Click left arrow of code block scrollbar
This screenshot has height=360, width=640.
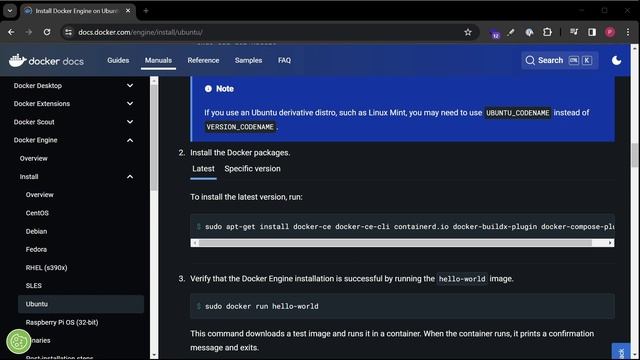coord(195,243)
